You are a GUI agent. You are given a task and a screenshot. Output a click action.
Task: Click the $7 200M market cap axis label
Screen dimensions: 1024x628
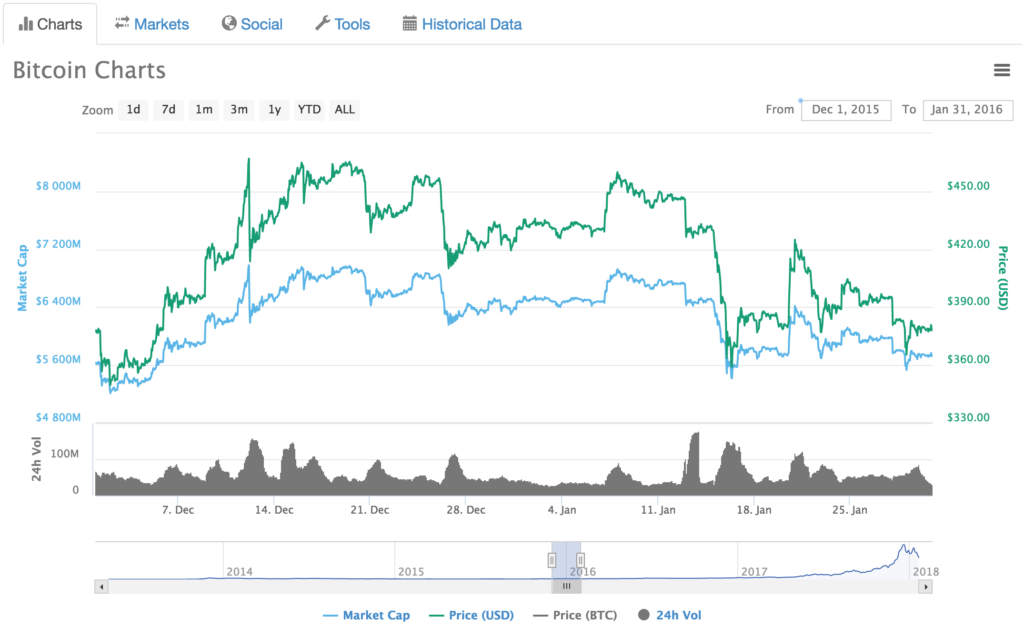58,244
